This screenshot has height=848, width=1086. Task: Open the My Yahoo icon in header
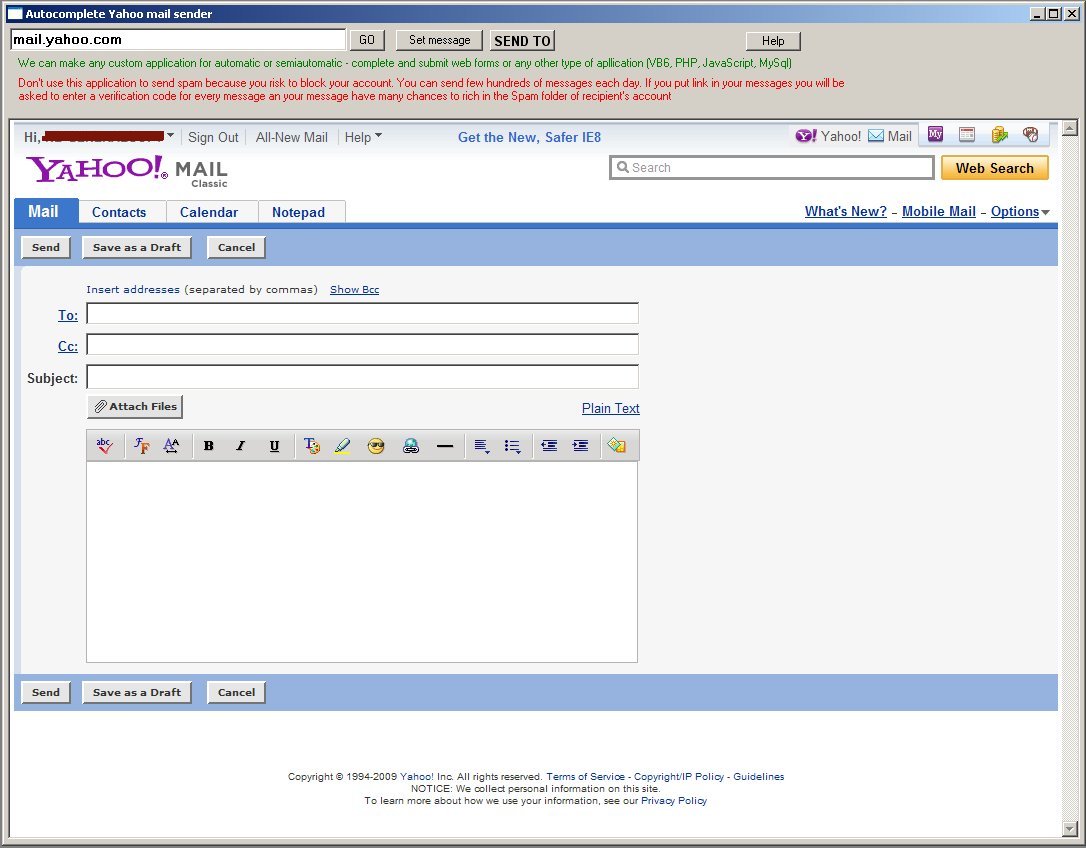[x=936, y=134]
